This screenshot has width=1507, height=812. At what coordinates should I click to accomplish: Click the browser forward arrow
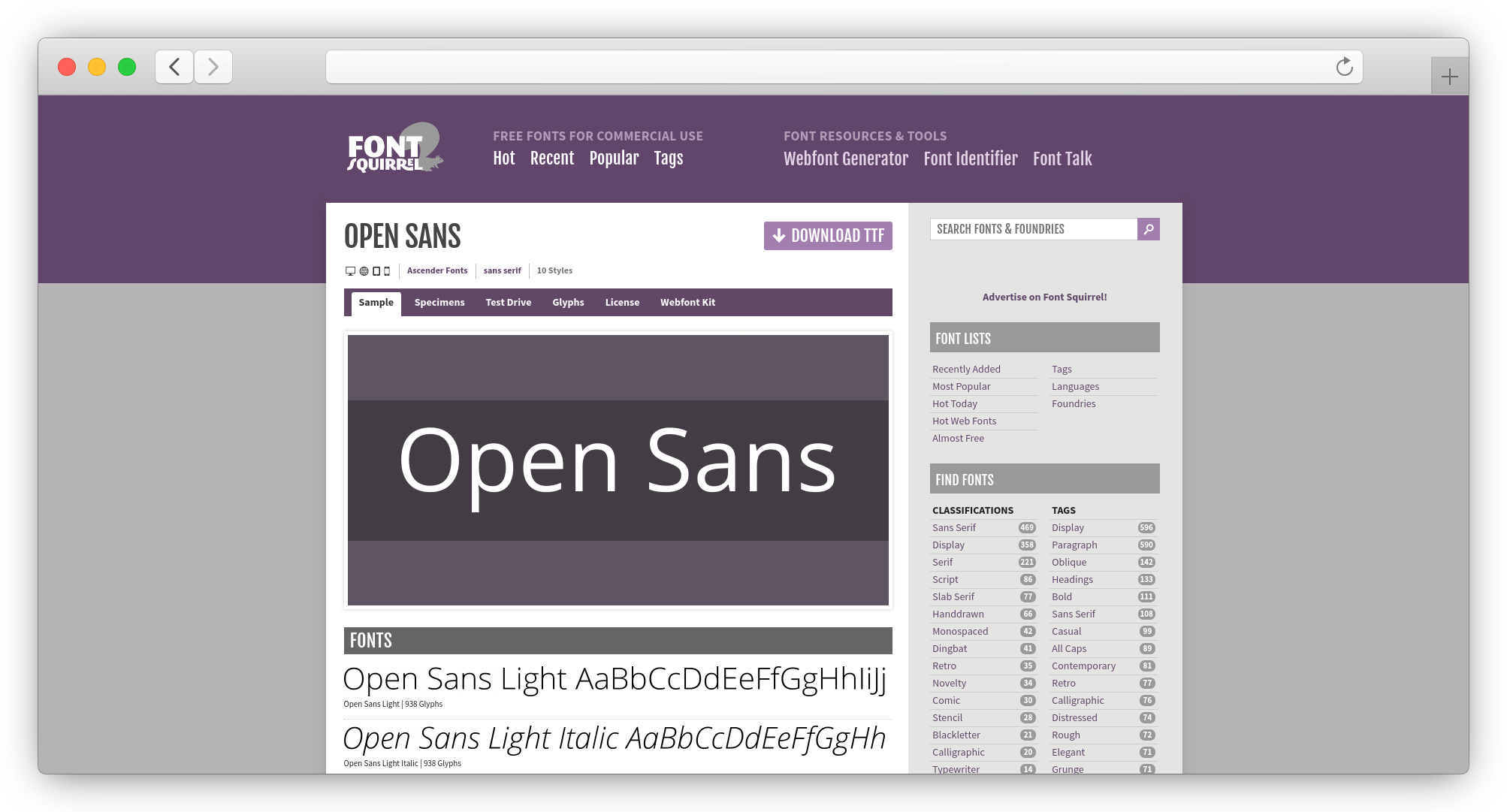pyautogui.click(x=213, y=67)
